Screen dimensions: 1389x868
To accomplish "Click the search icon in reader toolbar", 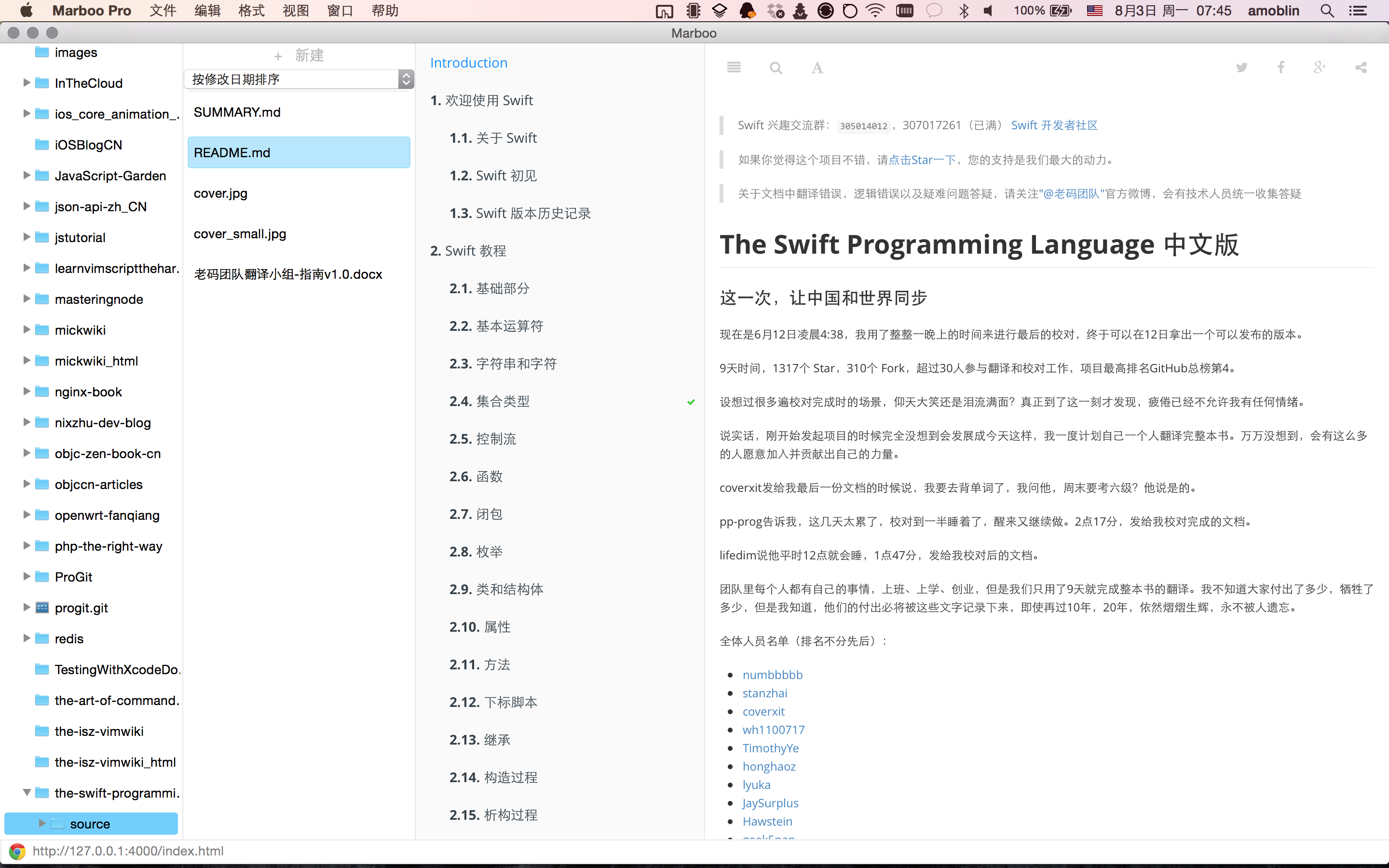I will [776, 68].
